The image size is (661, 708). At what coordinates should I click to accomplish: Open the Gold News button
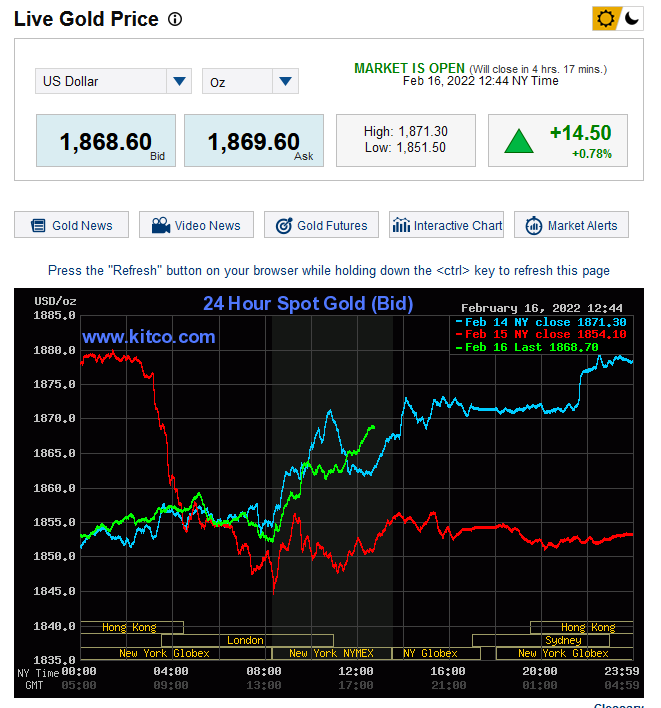71,225
